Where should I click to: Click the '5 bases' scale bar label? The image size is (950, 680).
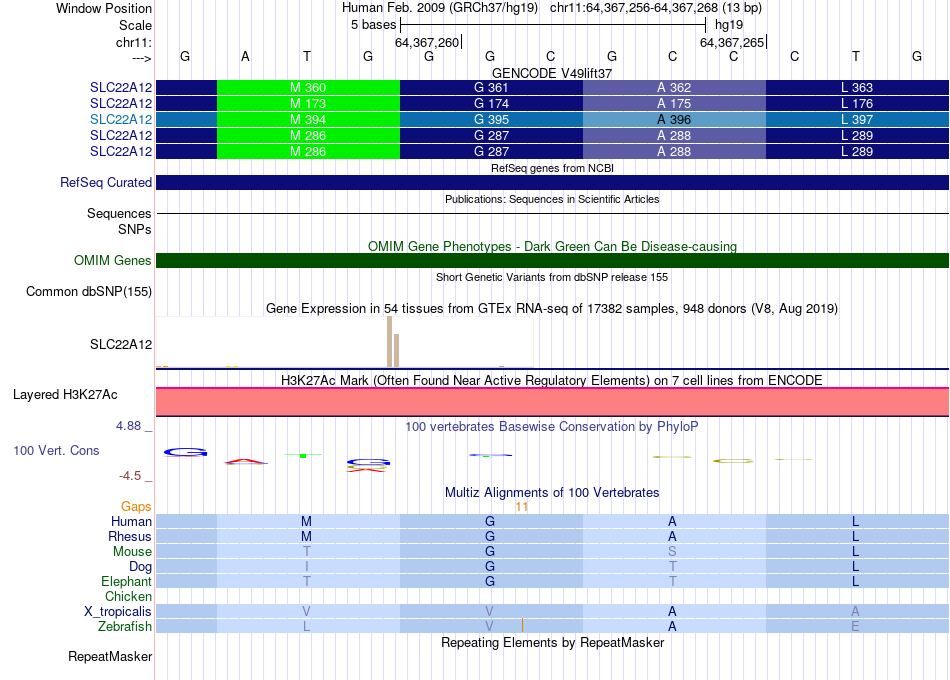(373, 25)
